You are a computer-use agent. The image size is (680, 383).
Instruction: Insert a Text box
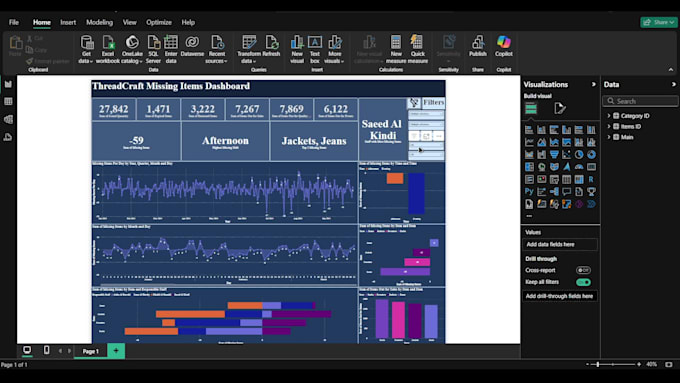315,49
